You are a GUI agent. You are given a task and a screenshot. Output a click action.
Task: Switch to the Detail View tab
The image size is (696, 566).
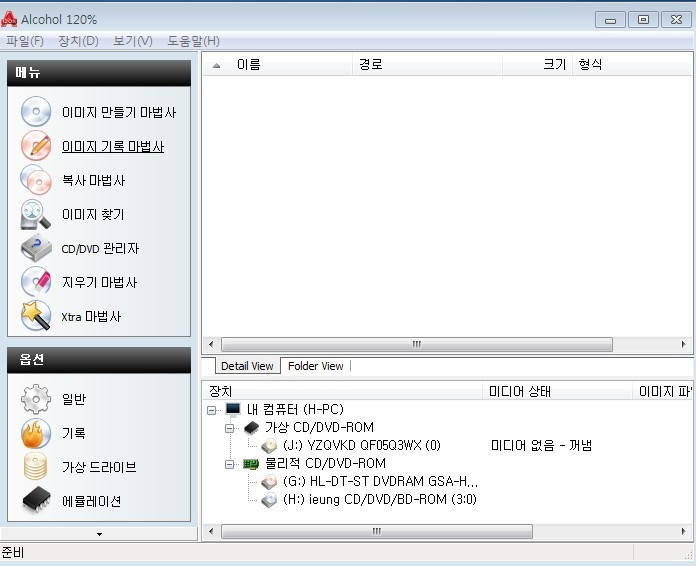click(x=247, y=366)
